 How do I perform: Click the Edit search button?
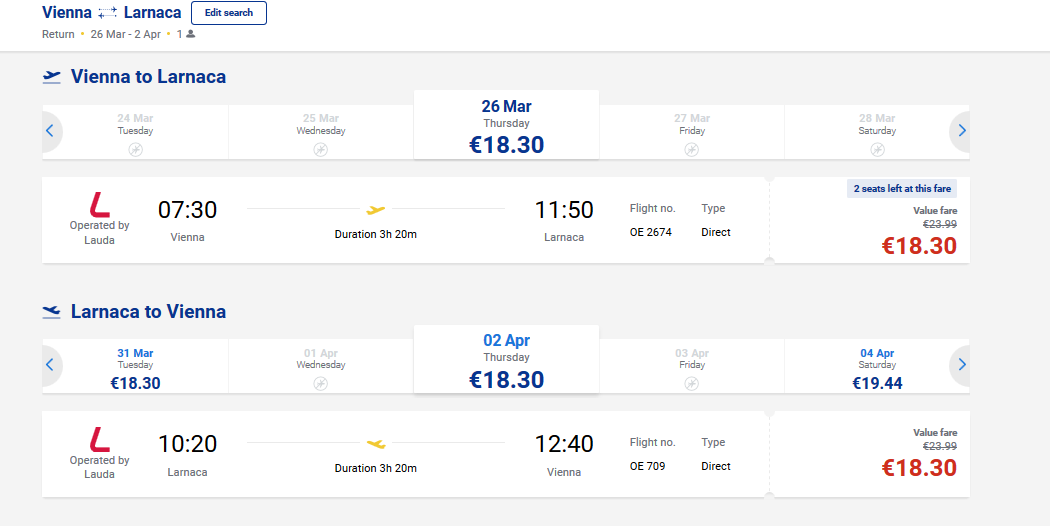229,13
